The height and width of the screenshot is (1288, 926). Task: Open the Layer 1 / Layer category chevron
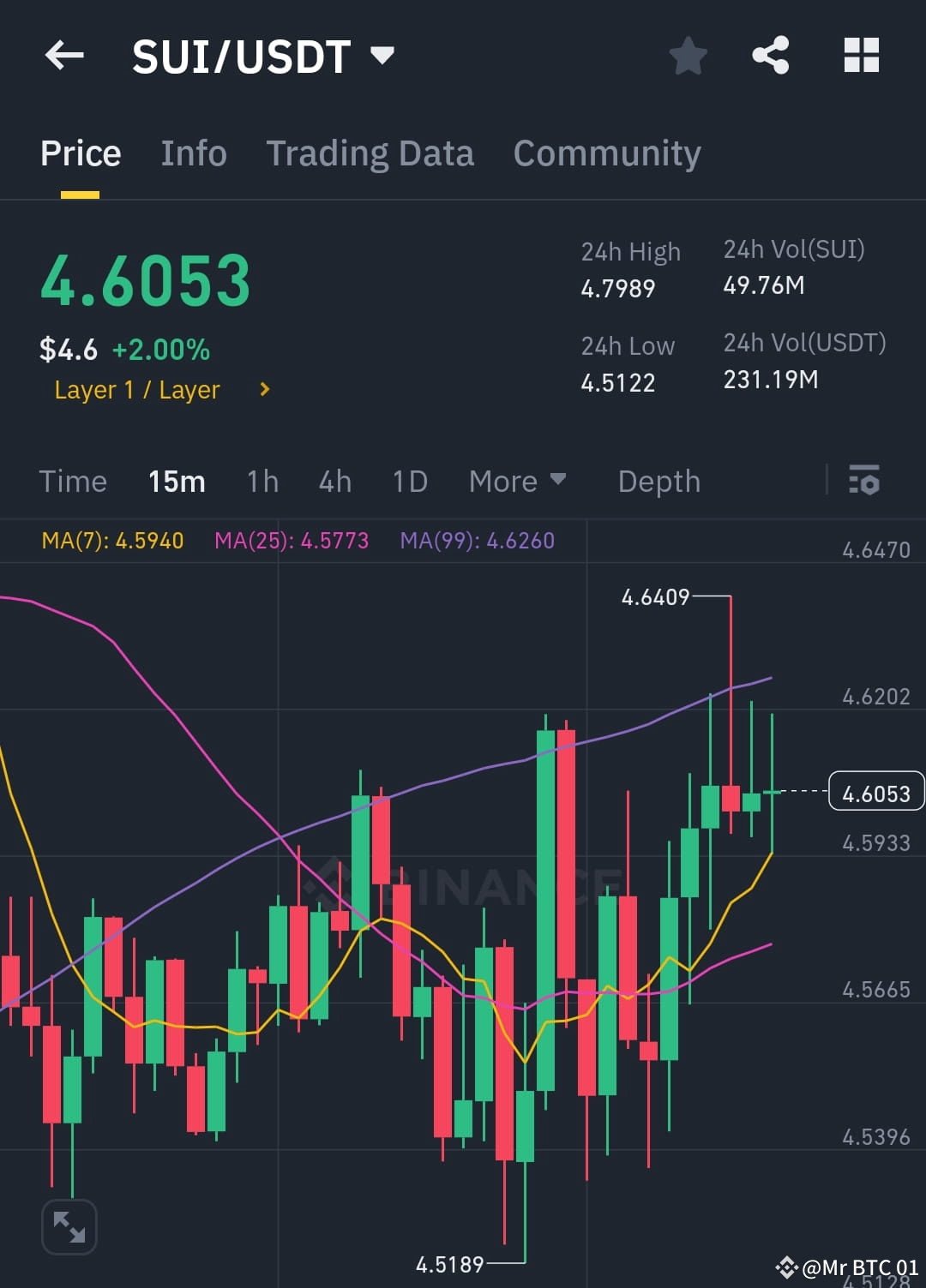click(263, 390)
